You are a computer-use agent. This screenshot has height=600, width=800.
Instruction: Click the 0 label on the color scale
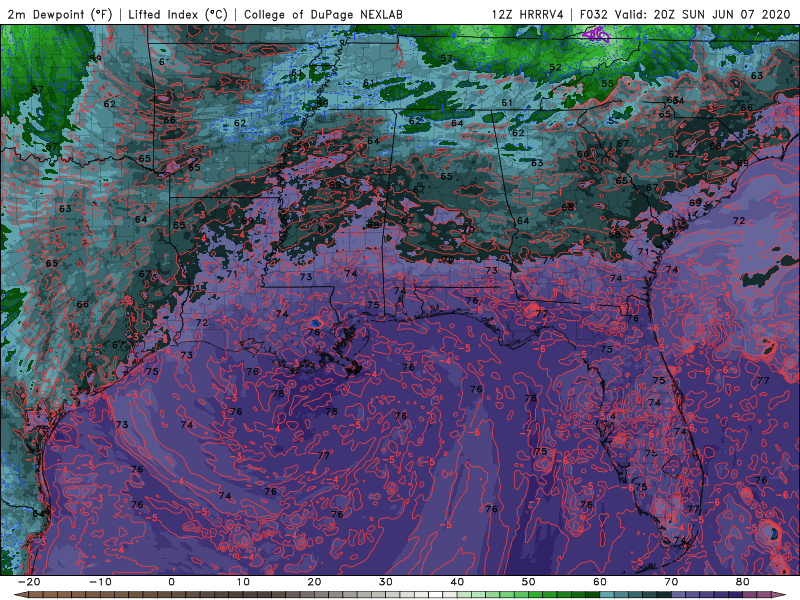171,582
